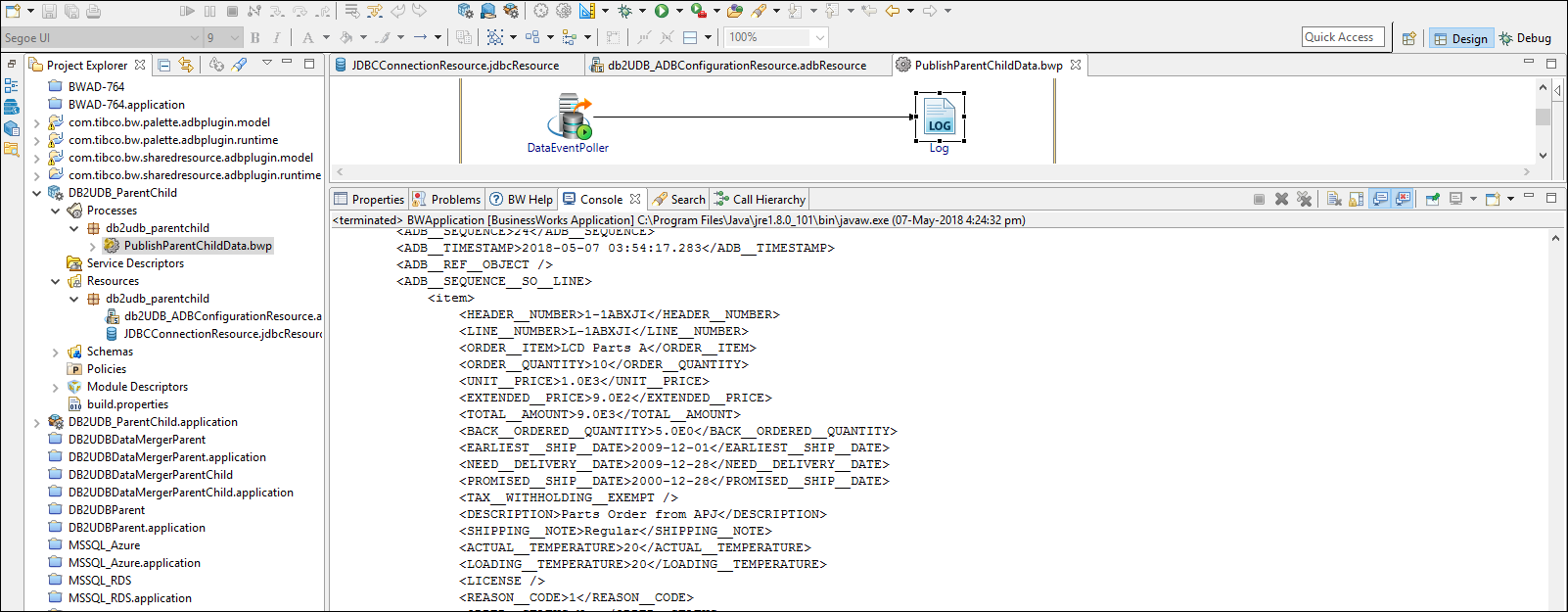
Task: Collapse the Resources folder
Action: (x=56, y=281)
